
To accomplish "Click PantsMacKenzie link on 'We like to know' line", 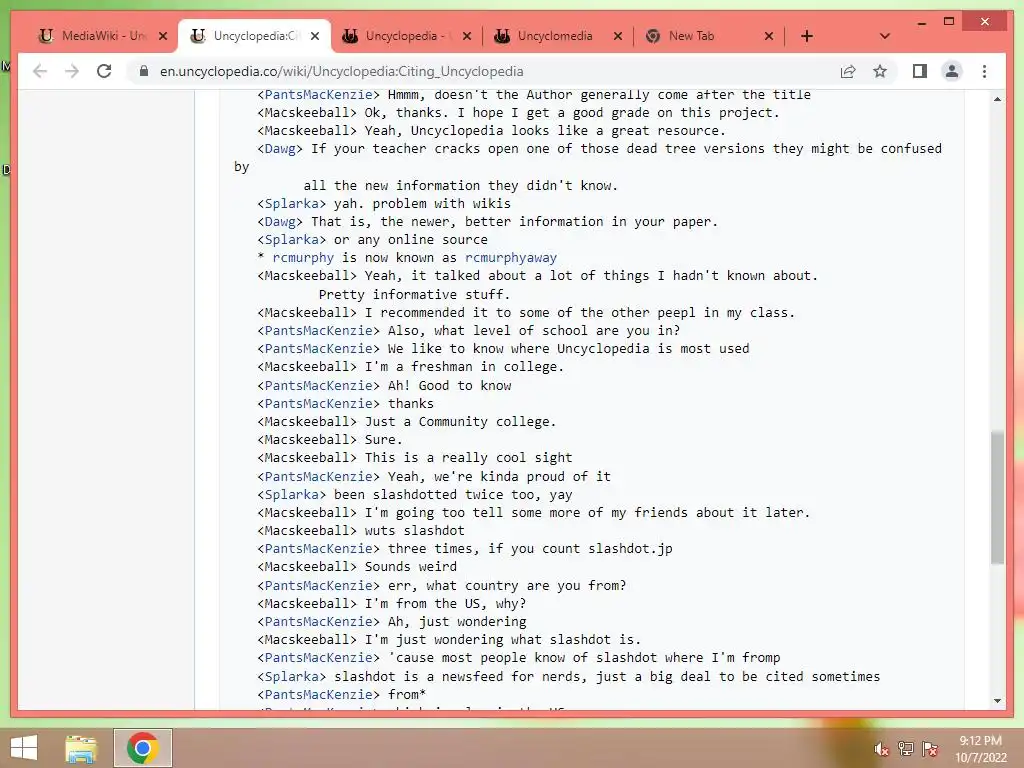I will tap(318, 348).
